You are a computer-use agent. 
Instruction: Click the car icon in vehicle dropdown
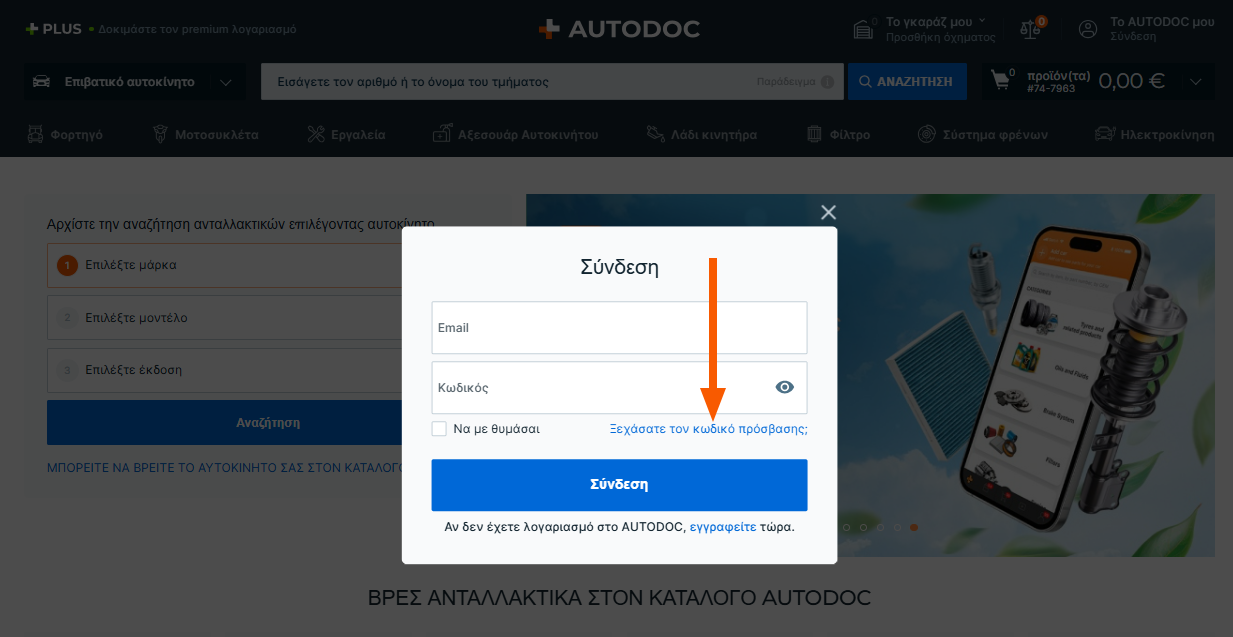click(x=42, y=82)
